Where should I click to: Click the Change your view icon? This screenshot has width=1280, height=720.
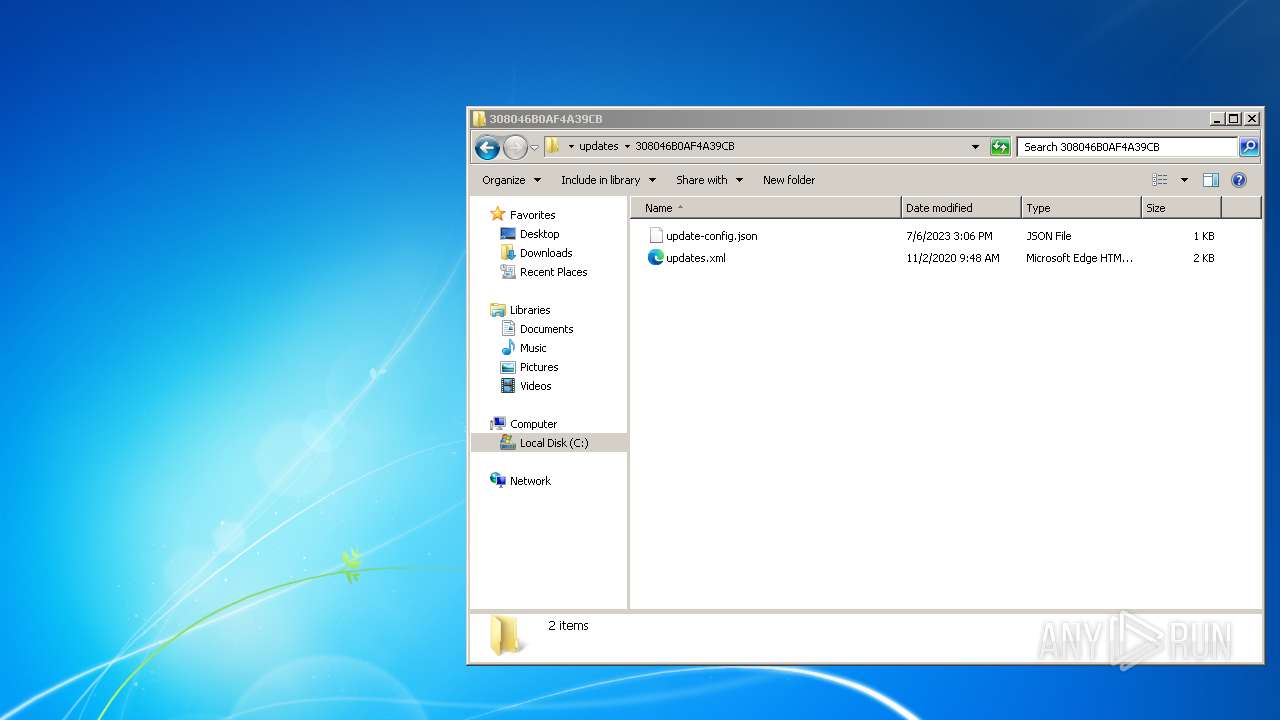coord(1160,180)
